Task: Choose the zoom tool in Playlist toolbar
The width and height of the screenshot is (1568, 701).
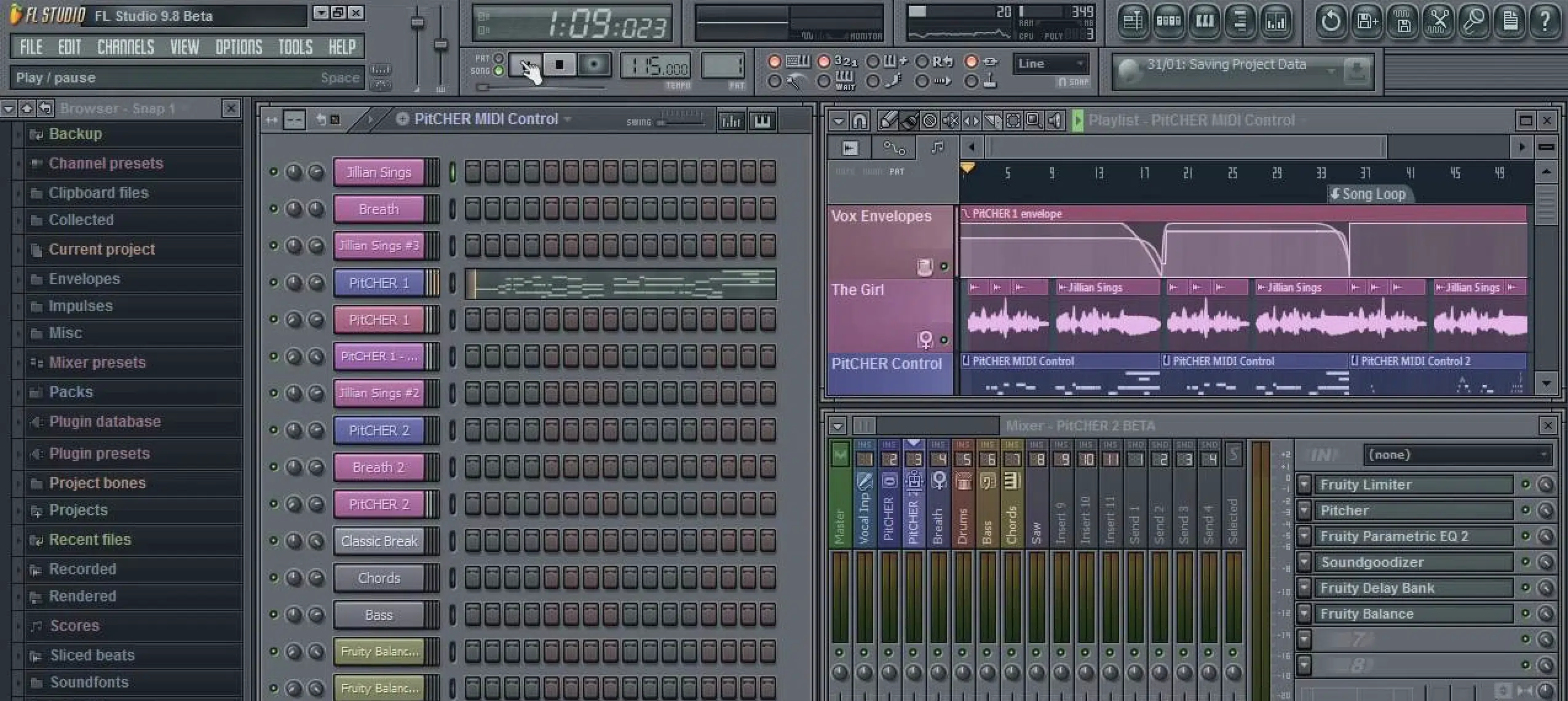Action: pos(1034,121)
